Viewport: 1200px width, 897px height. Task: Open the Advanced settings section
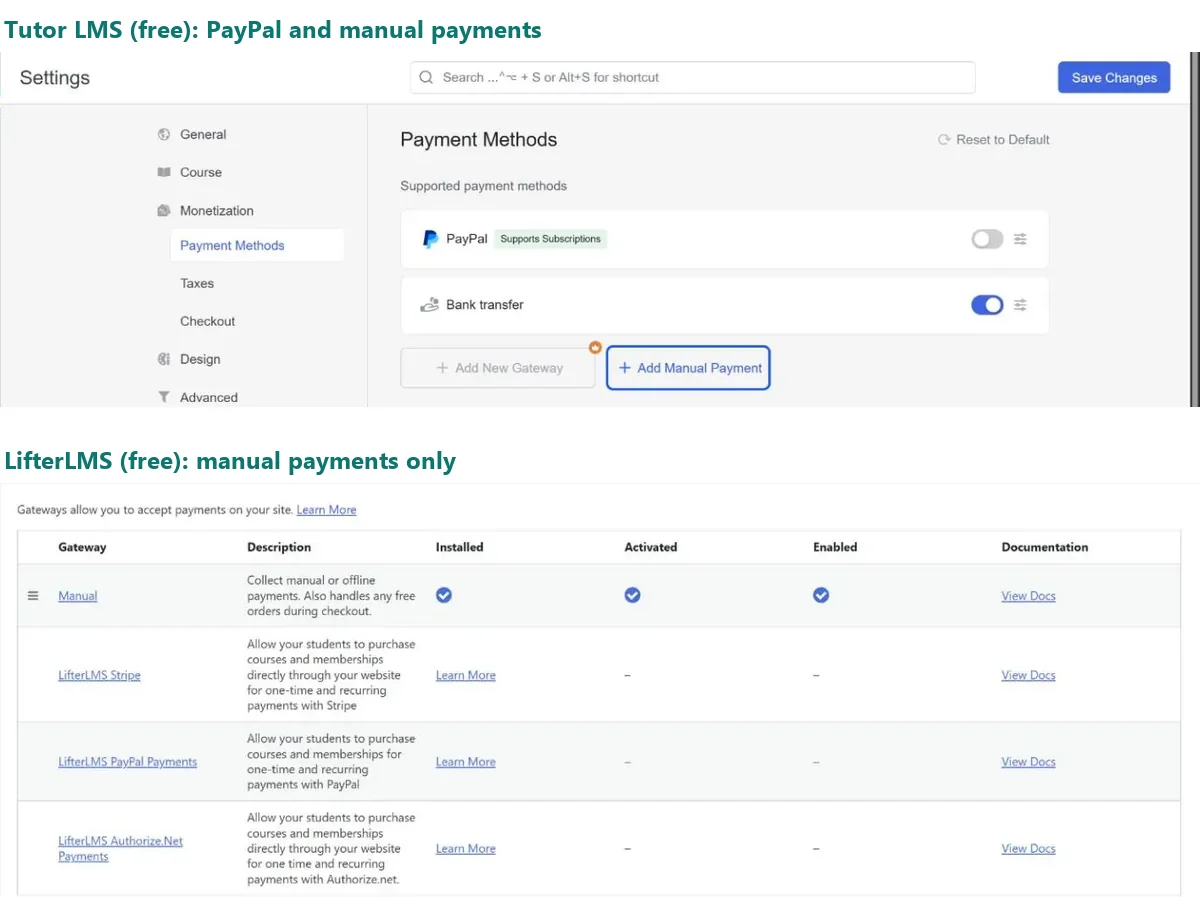click(209, 397)
